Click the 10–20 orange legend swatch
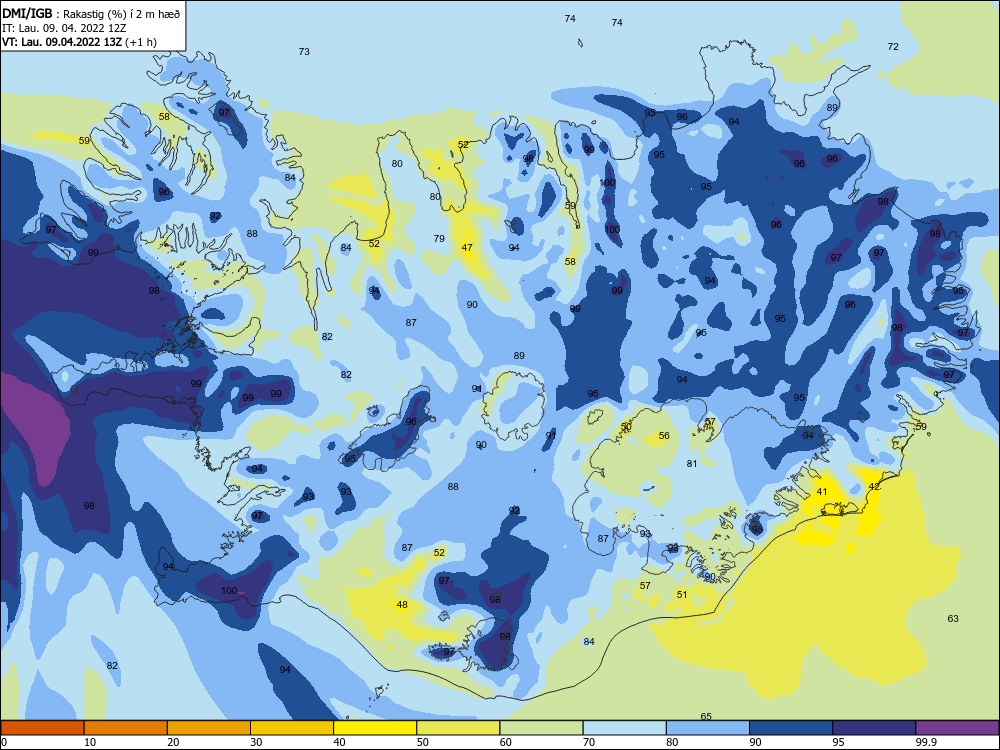 tap(126, 728)
